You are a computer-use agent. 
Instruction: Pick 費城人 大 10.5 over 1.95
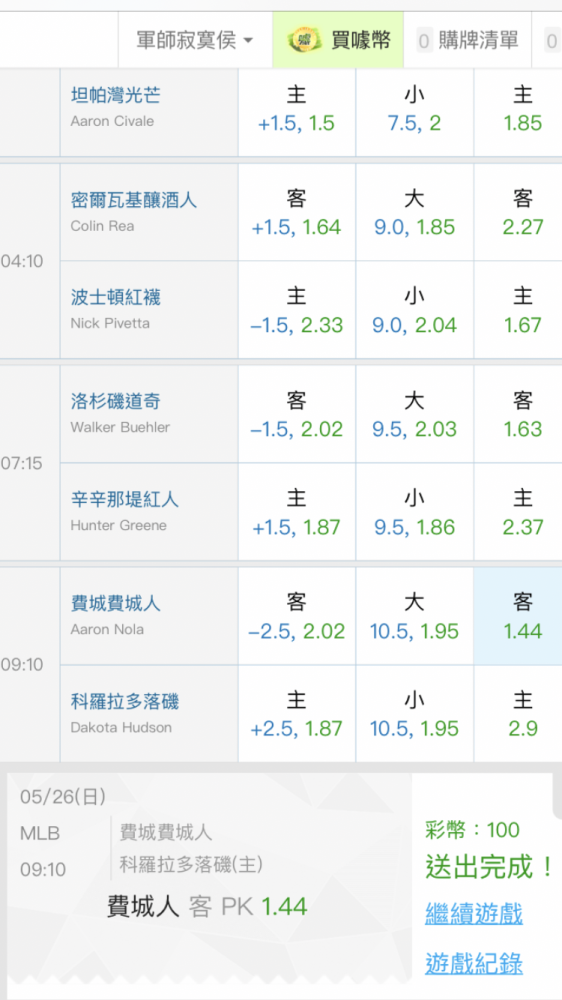click(x=415, y=616)
